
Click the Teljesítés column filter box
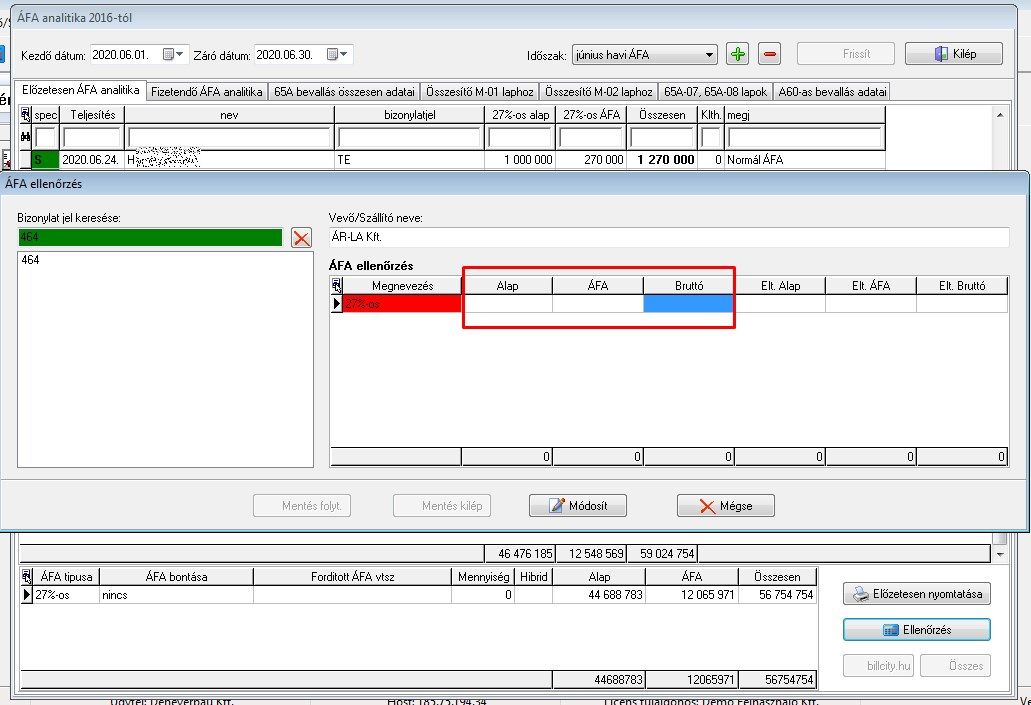pos(92,137)
